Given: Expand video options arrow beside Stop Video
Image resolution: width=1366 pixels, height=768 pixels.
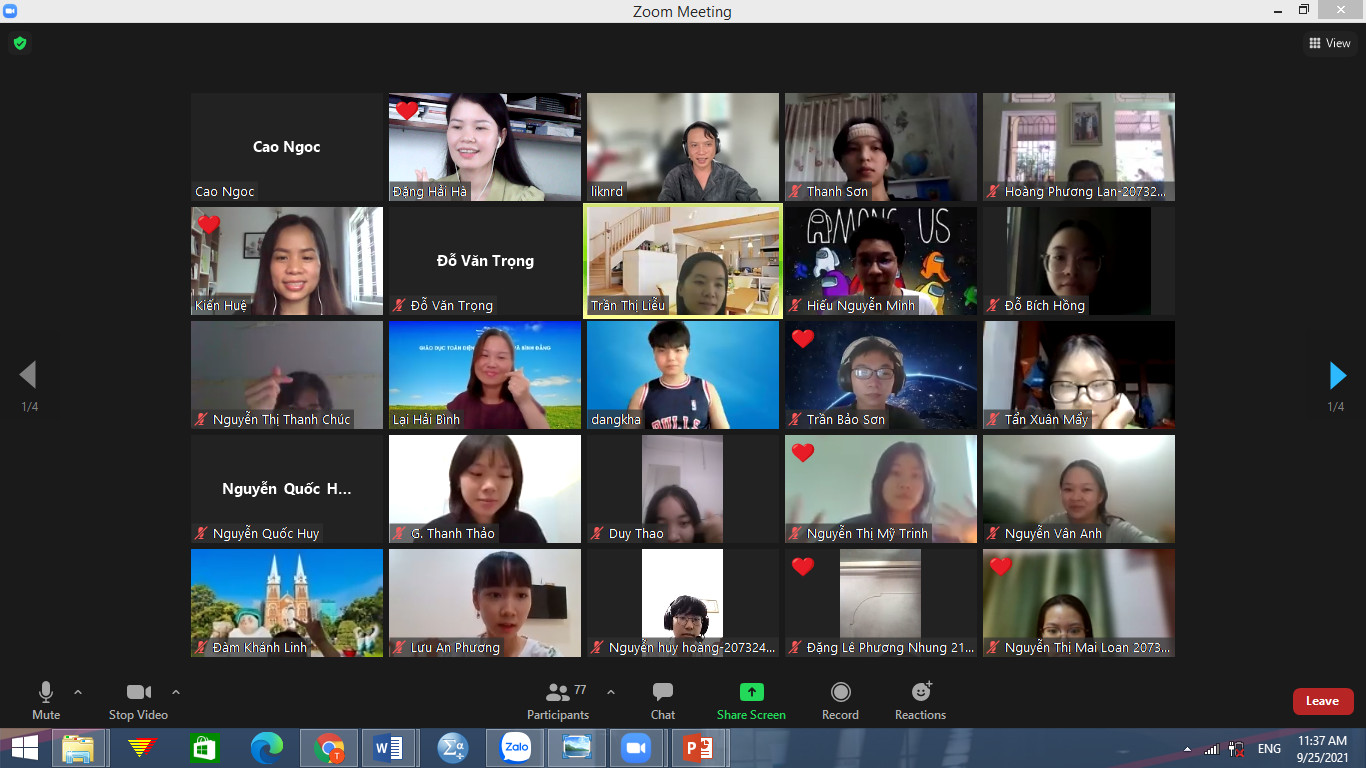Looking at the screenshot, I should [x=176, y=692].
